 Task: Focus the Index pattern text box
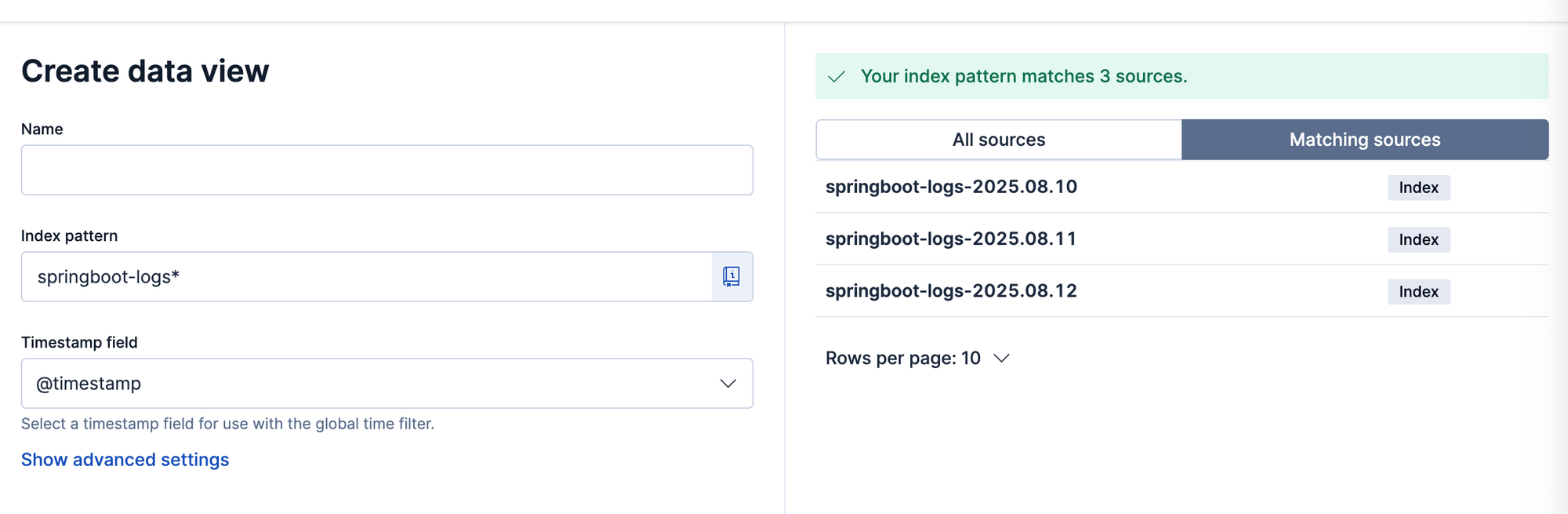point(366,276)
